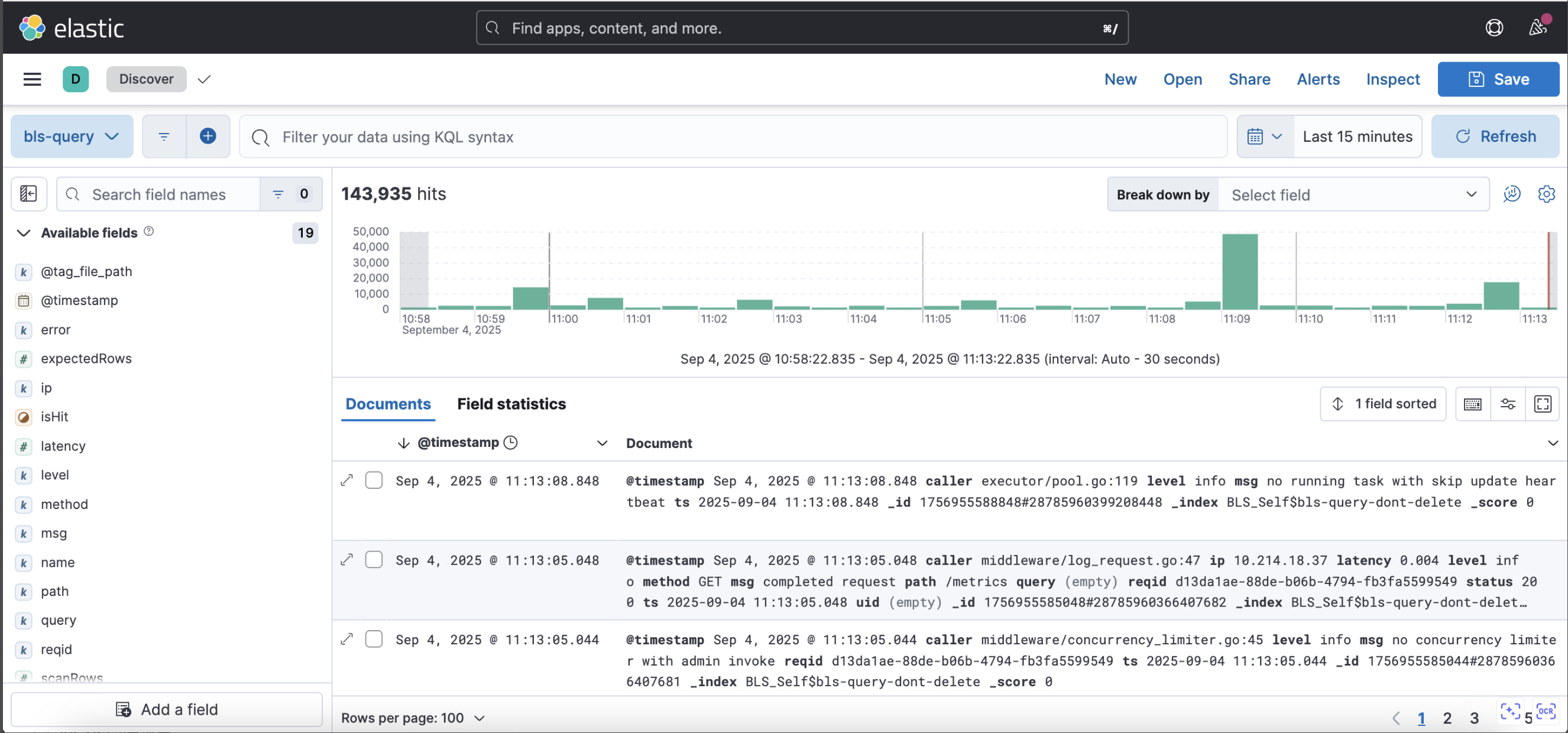Open the Document column options chevron
1568x733 pixels.
point(1552,443)
